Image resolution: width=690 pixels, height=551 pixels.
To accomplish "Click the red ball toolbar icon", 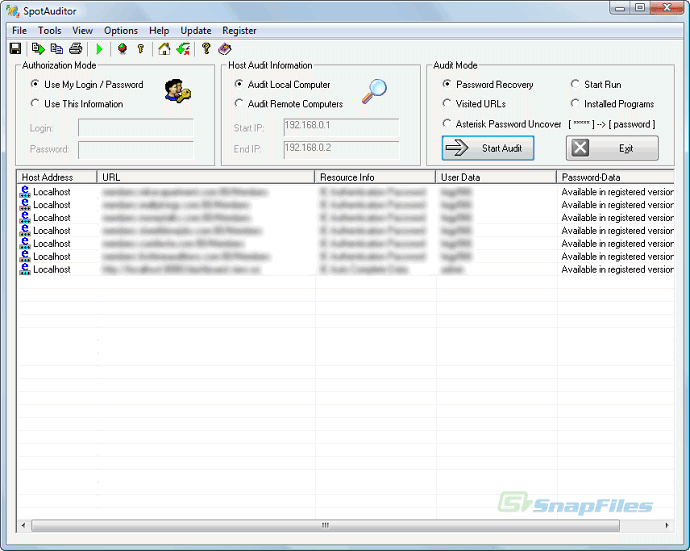I will (x=122, y=48).
